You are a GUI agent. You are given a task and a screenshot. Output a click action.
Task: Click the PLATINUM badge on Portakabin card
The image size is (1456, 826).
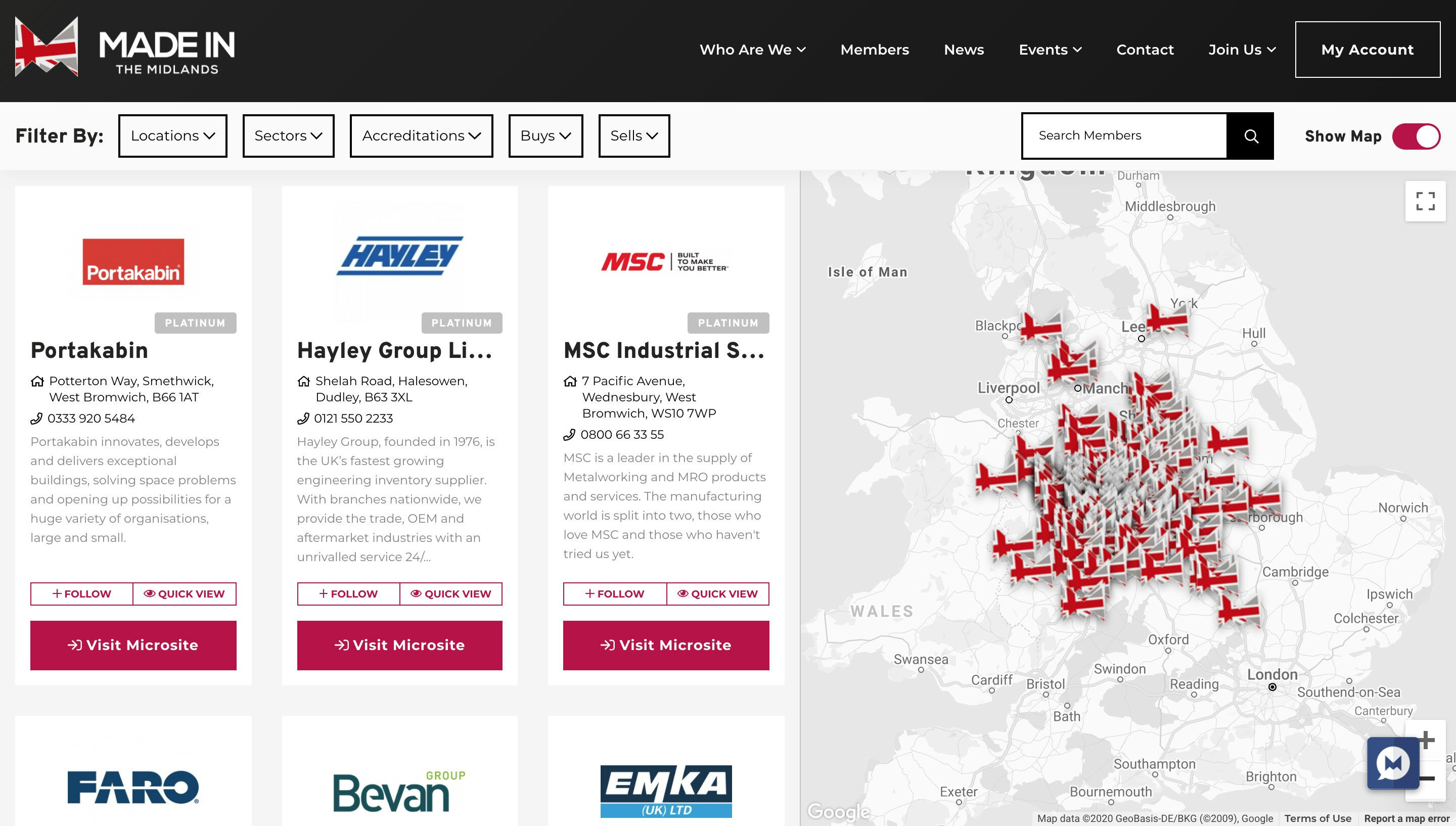coord(195,323)
